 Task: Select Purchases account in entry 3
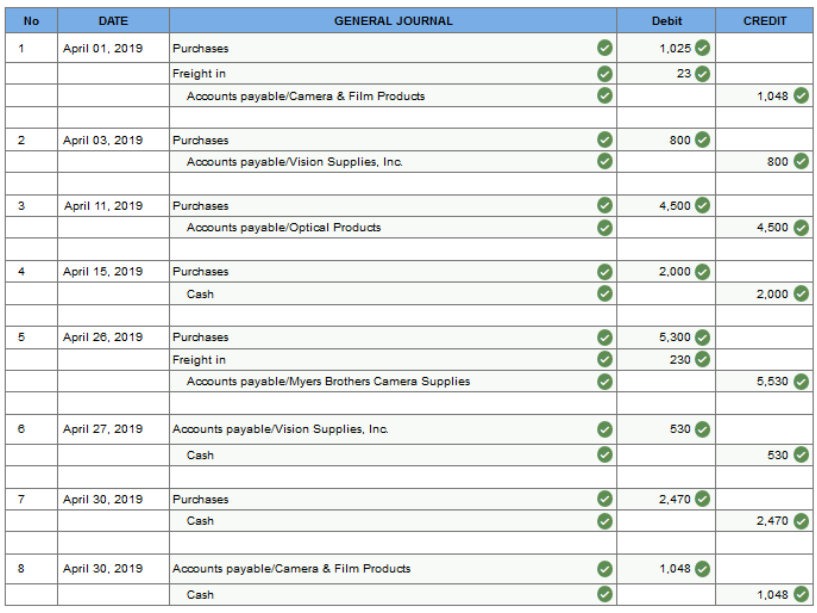201,206
